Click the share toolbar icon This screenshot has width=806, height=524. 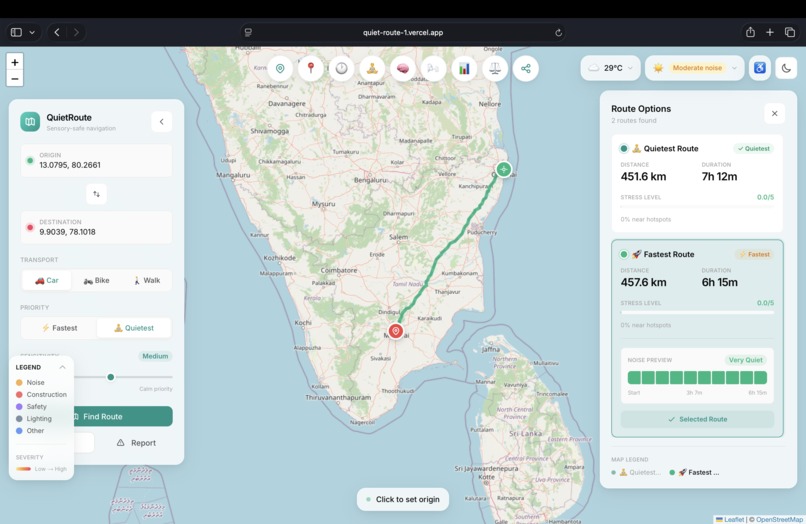[x=526, y=68]
